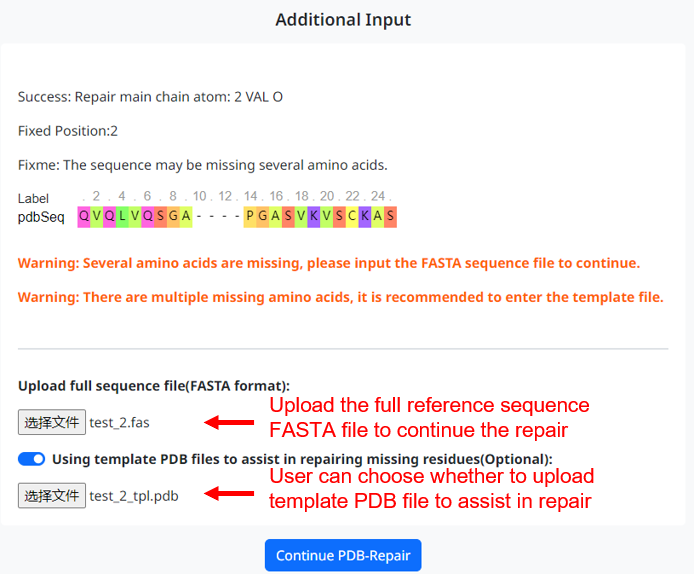The height and width of the screenshot is (574, 694).
Task: Click the Additional Input heading
Action: tap(343, 20)
